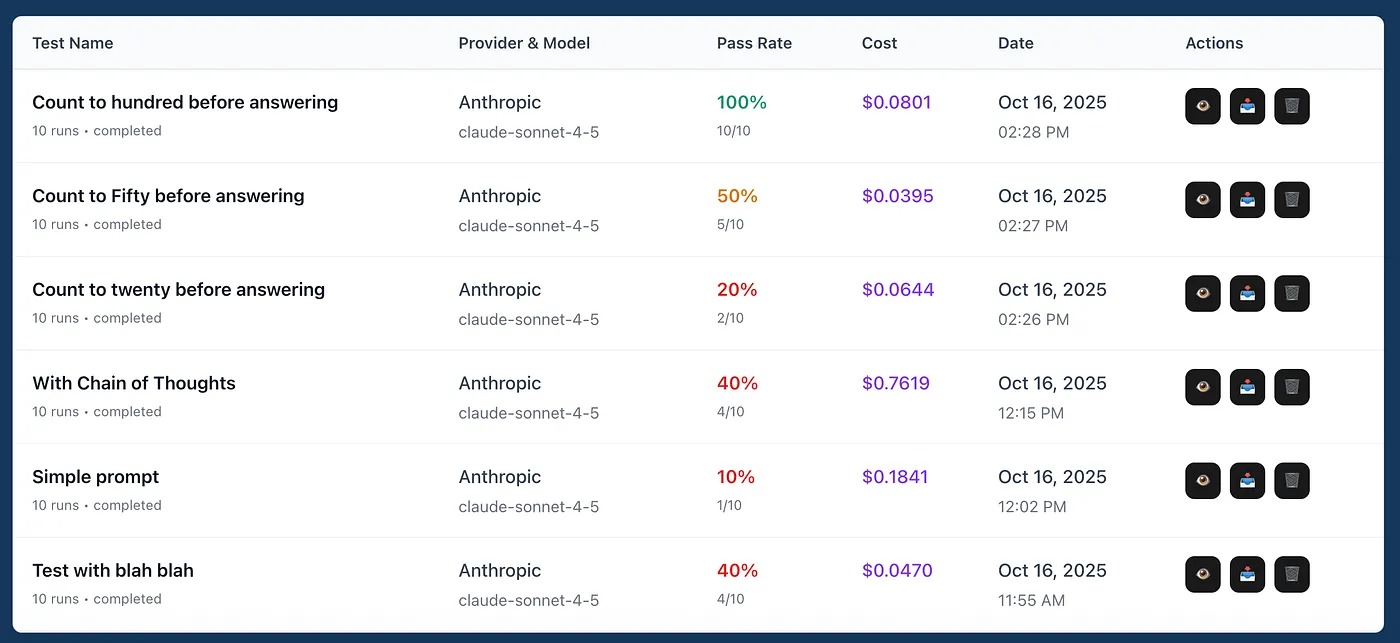The height and width of the screenshot is (643, 1400).
Task: View the "Count to hundred before answering" test results
Action: tap(1202, 106)
